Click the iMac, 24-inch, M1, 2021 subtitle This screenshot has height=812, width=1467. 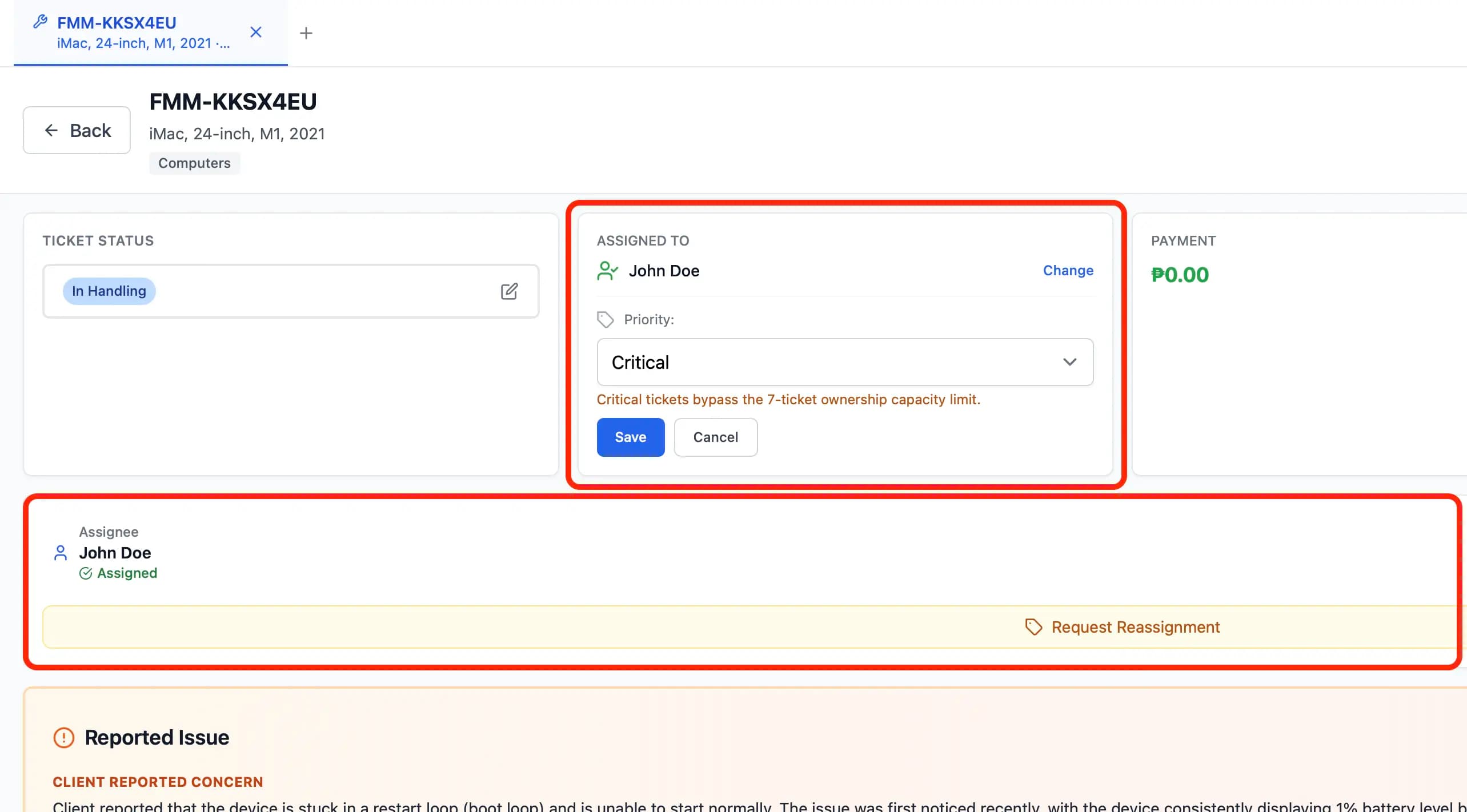(x=237, y=134)
